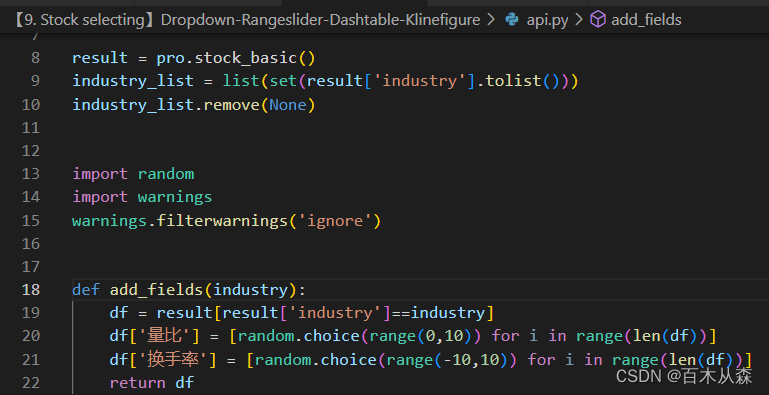Click the Python file icon in the breadcrumb
The height and width of the screenshot is (395, 769).
pyautogui.click(x=512, y=20)
